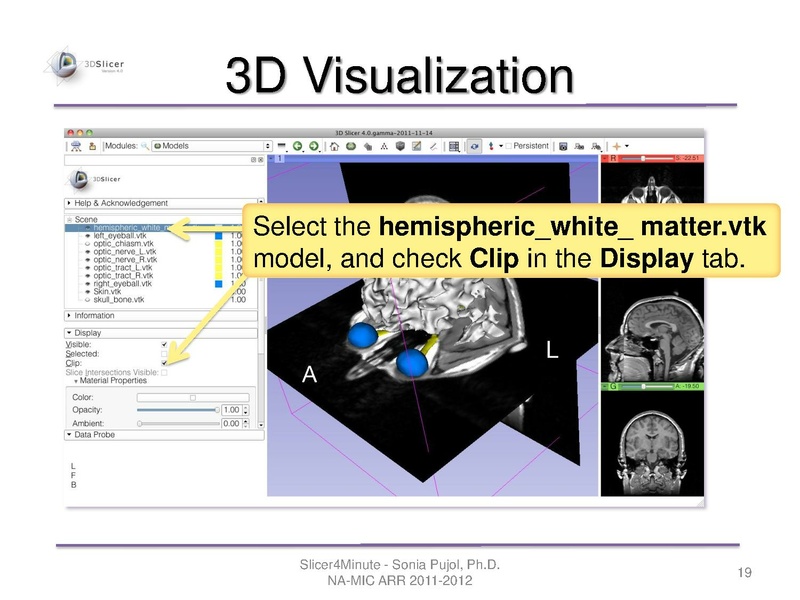Enable the Clip checkbox
This screenshot has height=600, width=800.
(x=164, y=363)
